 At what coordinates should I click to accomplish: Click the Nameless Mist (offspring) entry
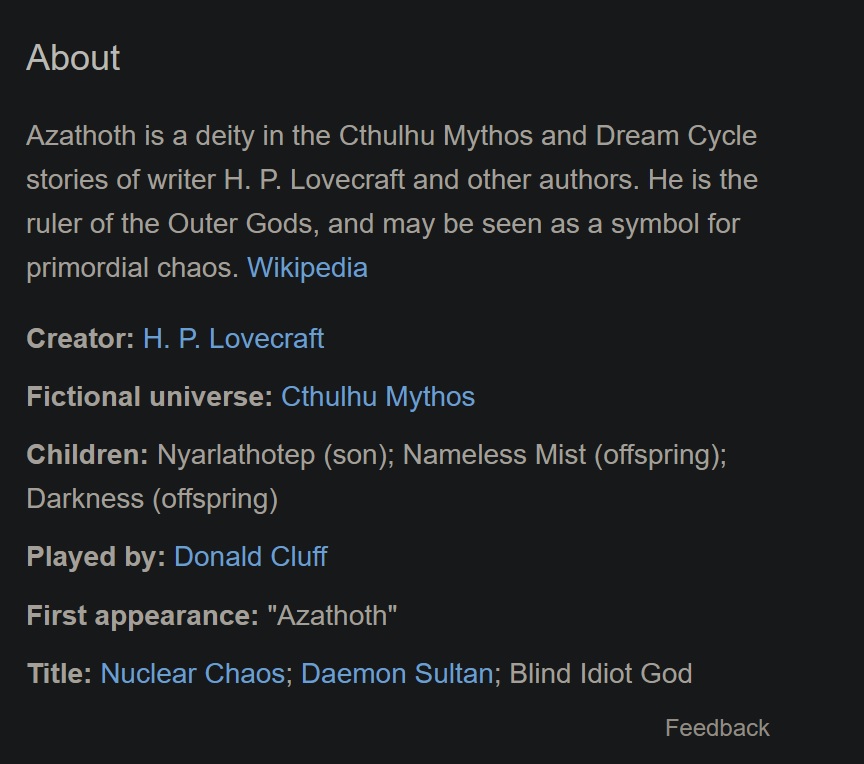(565, 456)
